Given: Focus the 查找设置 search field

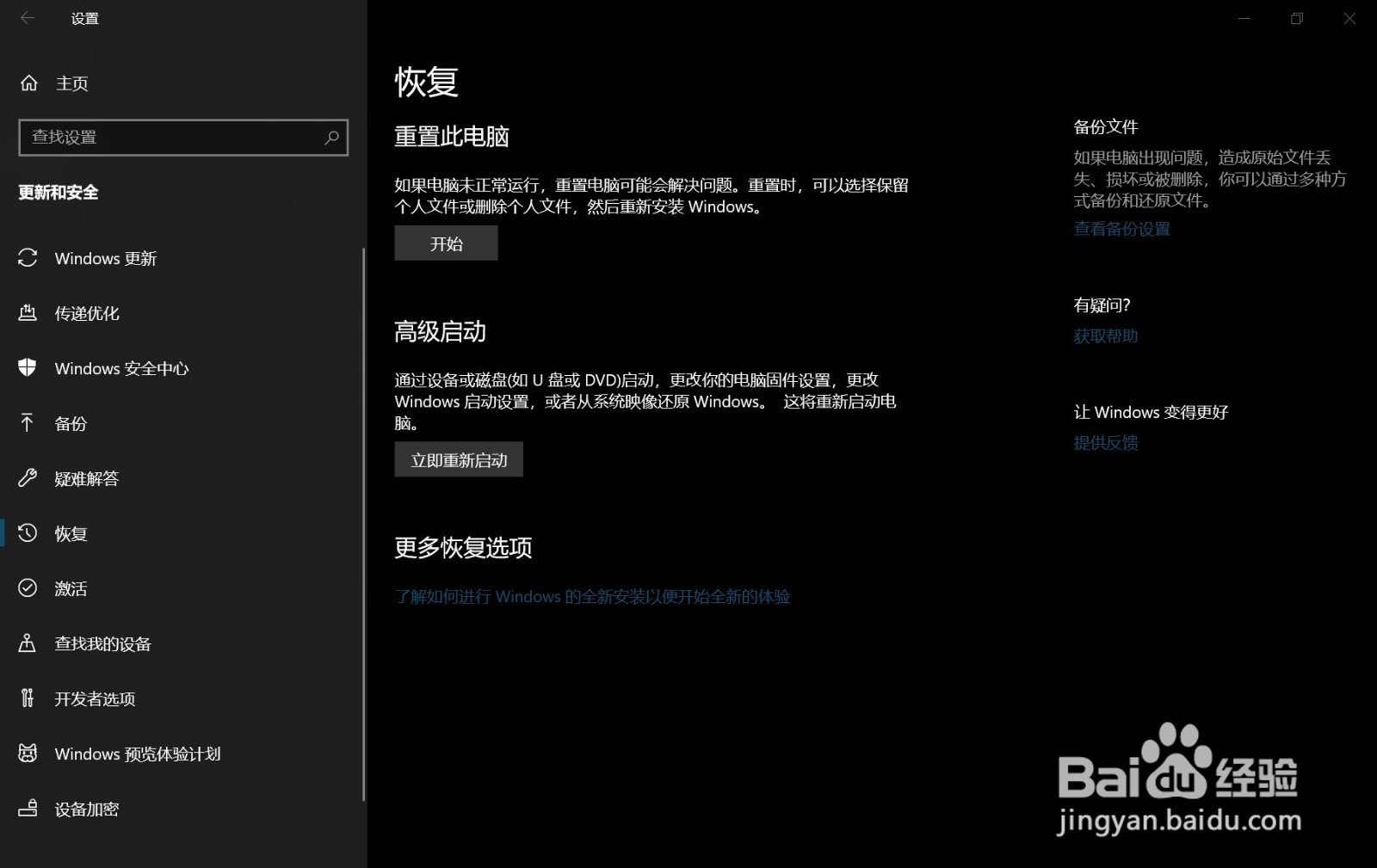Looking at the screenshot, I should pos(183,138).
